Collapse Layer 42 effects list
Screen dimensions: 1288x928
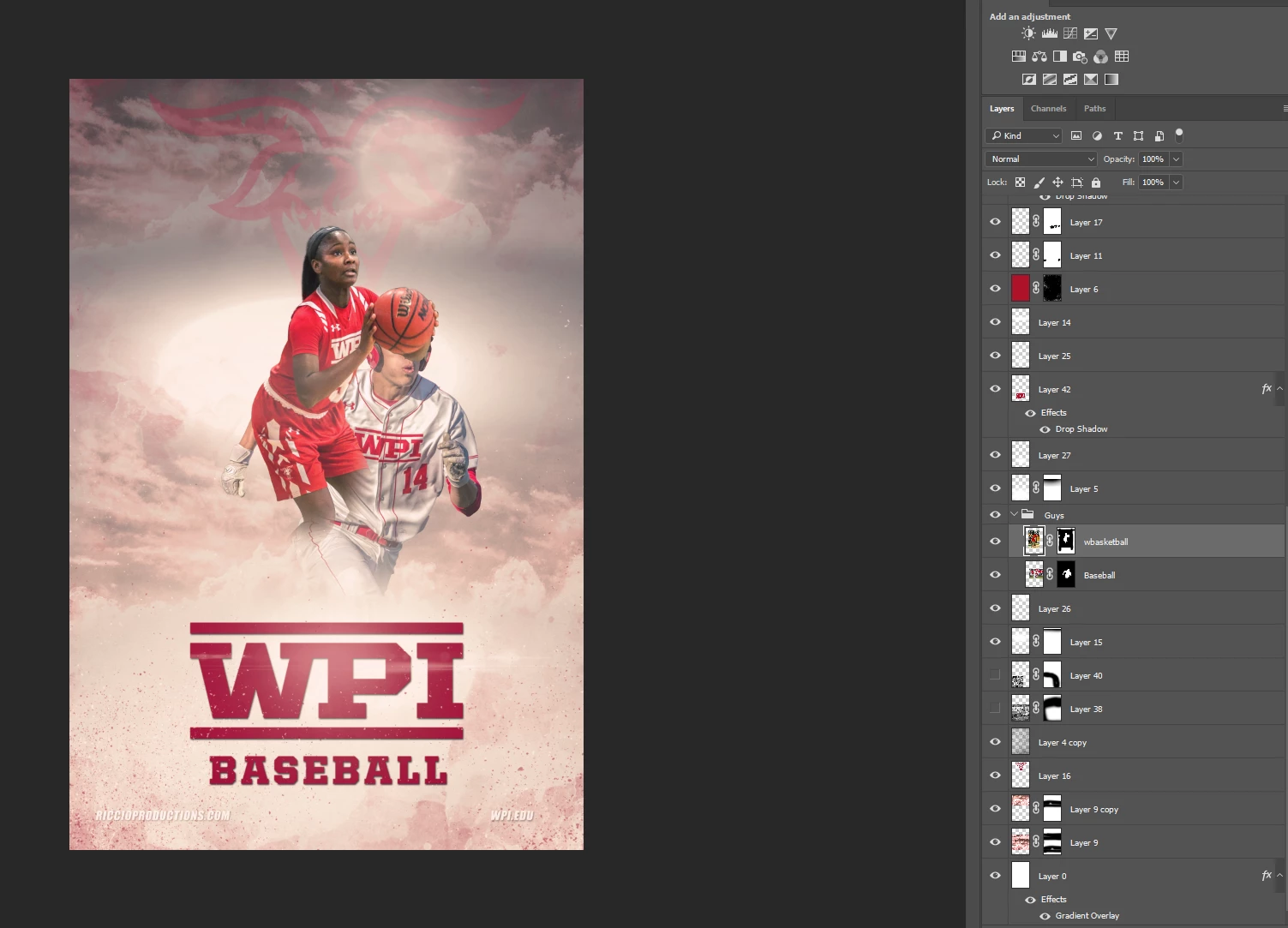pyautogui.click(x=1279, y=389)
